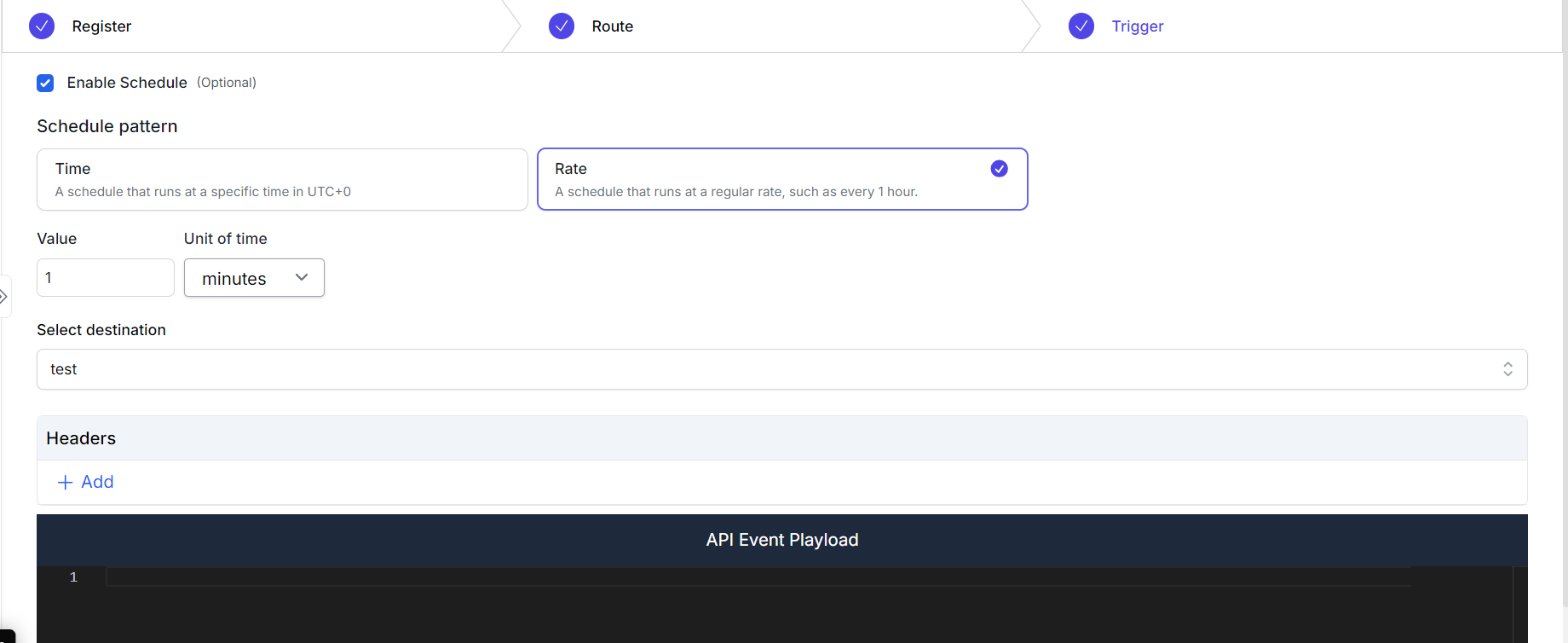Click the Route step checkmark icon
The image size is (1568, 643).
(562, 26)
